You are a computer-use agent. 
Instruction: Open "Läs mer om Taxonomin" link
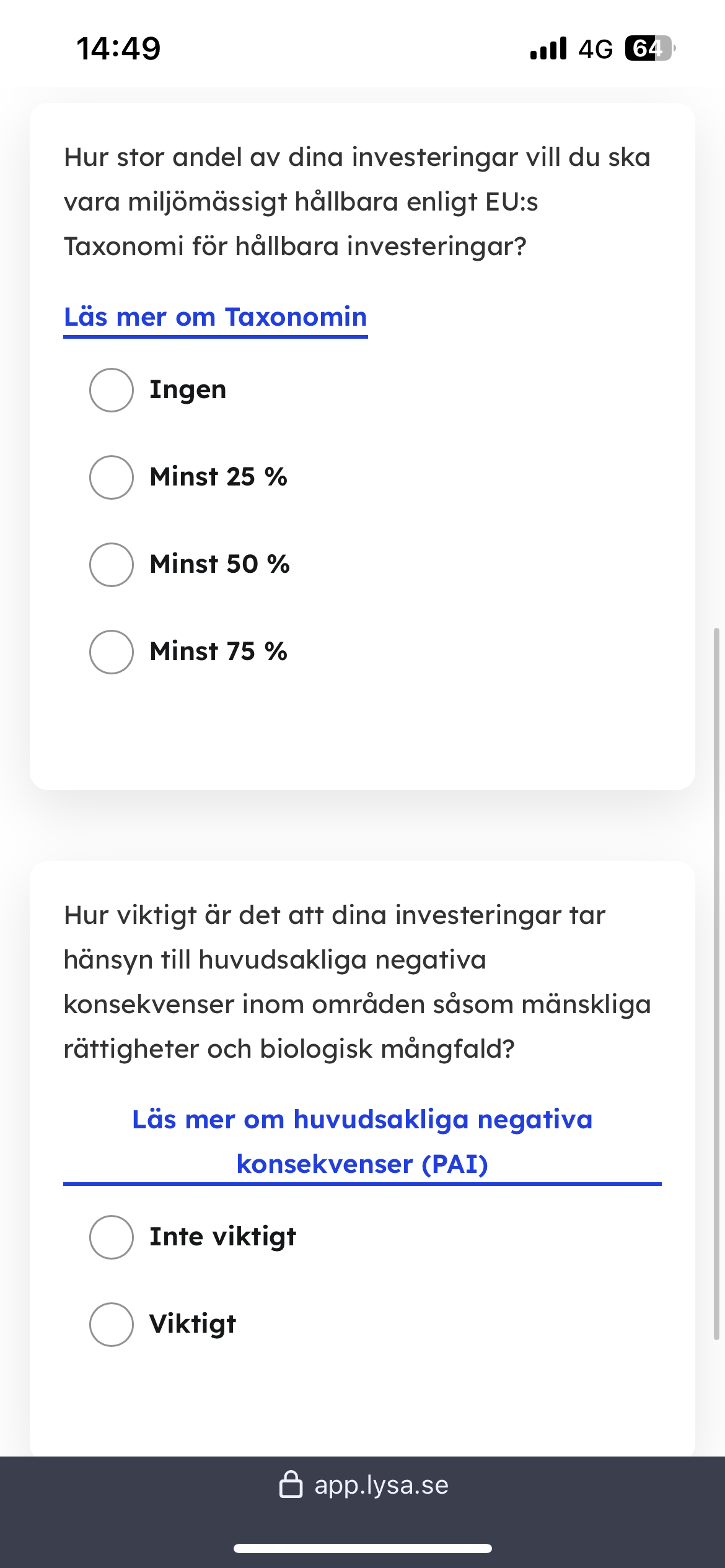216,317
